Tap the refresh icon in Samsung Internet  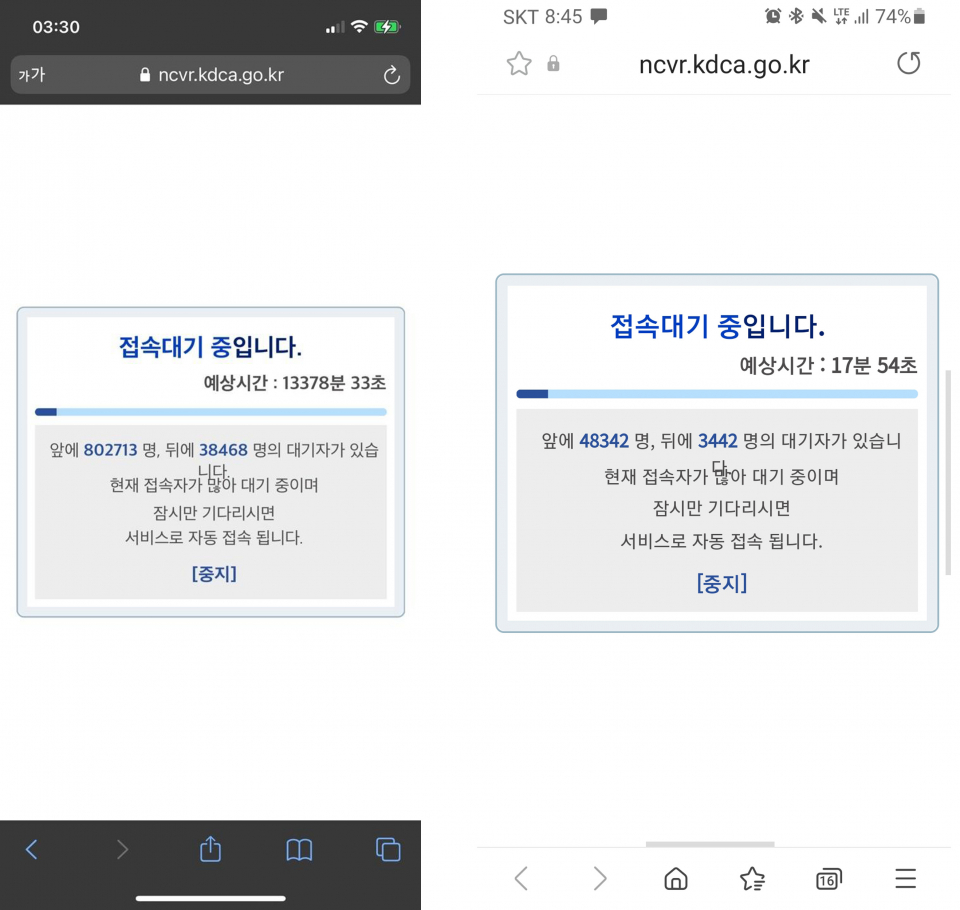908,63
